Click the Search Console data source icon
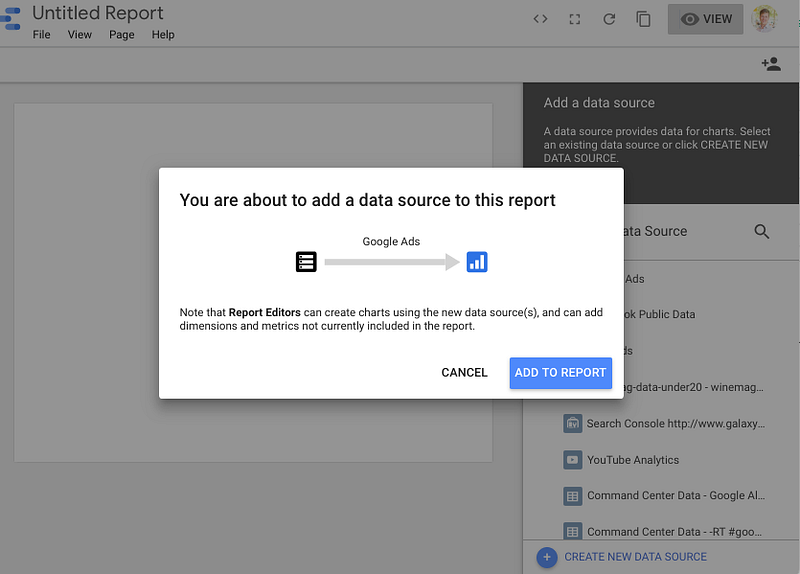 coord(572,423)
